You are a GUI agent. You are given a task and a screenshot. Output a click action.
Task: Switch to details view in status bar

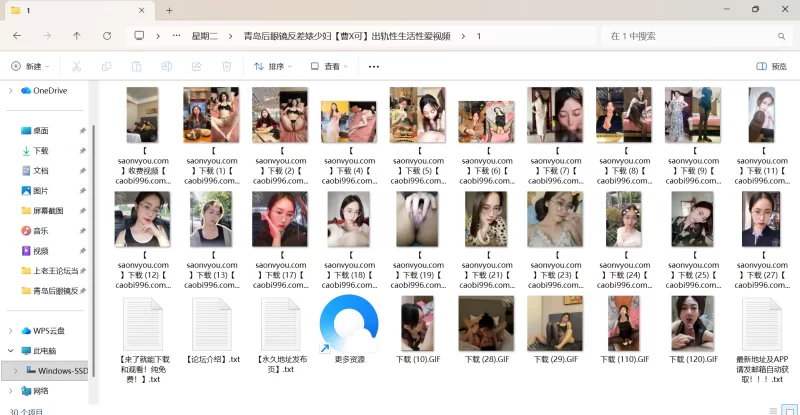click(x=771, y=410)
